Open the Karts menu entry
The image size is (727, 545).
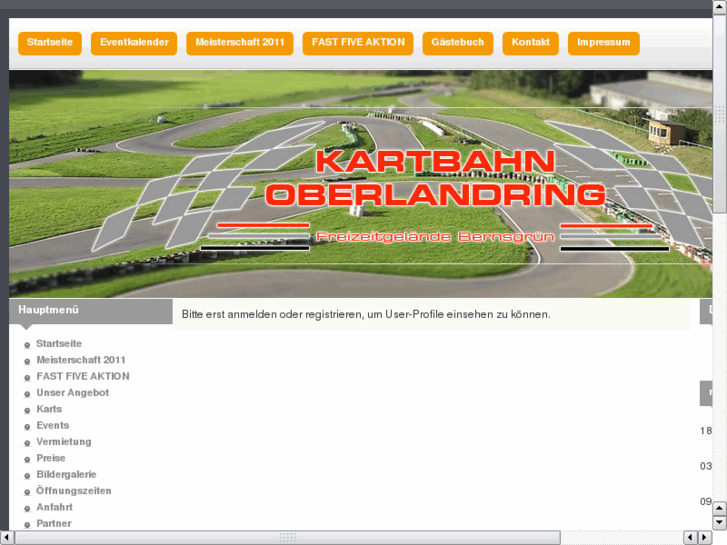pyautogui.click(x=49, y=409)
